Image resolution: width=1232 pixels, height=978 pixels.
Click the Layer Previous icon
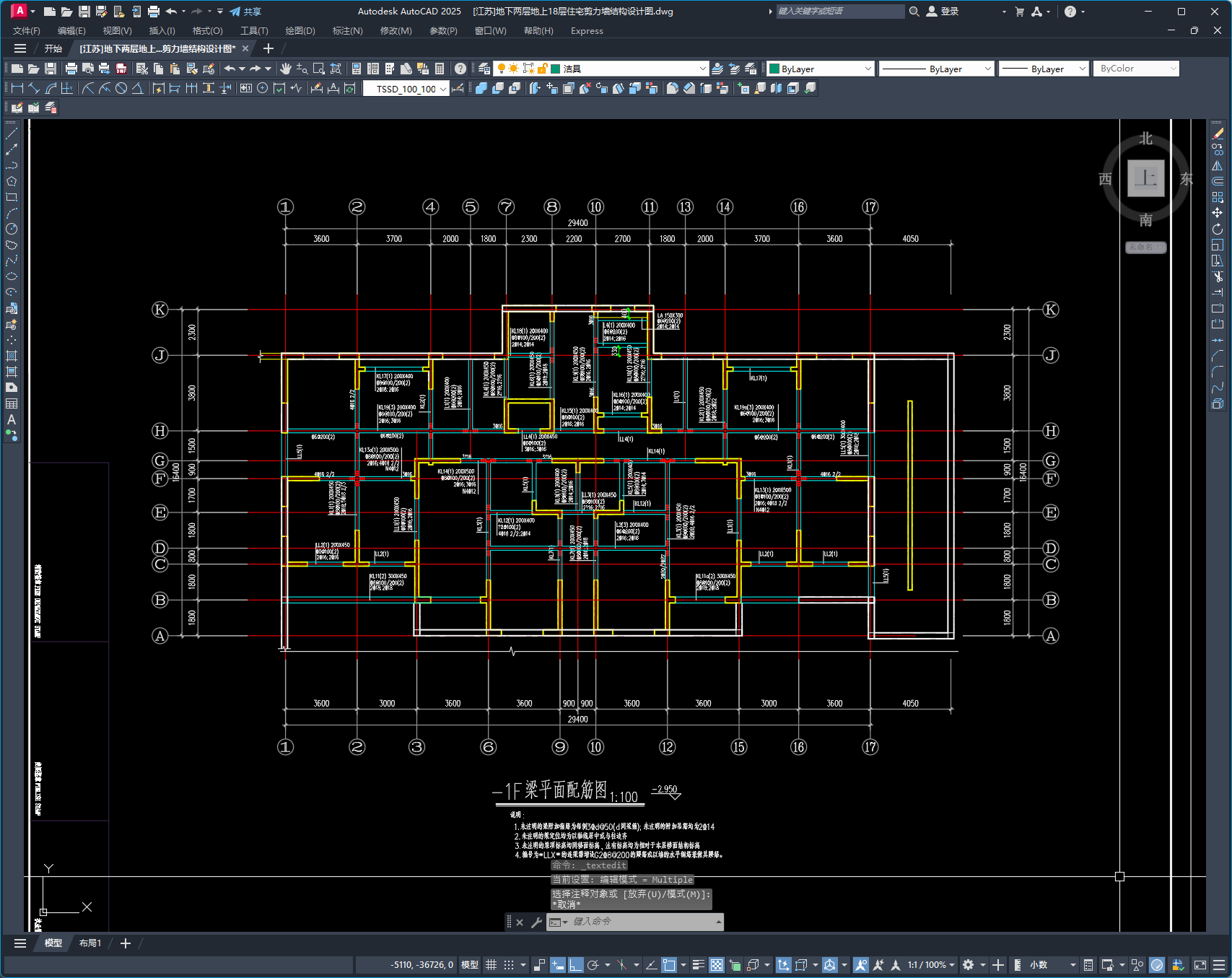[734, 69]
